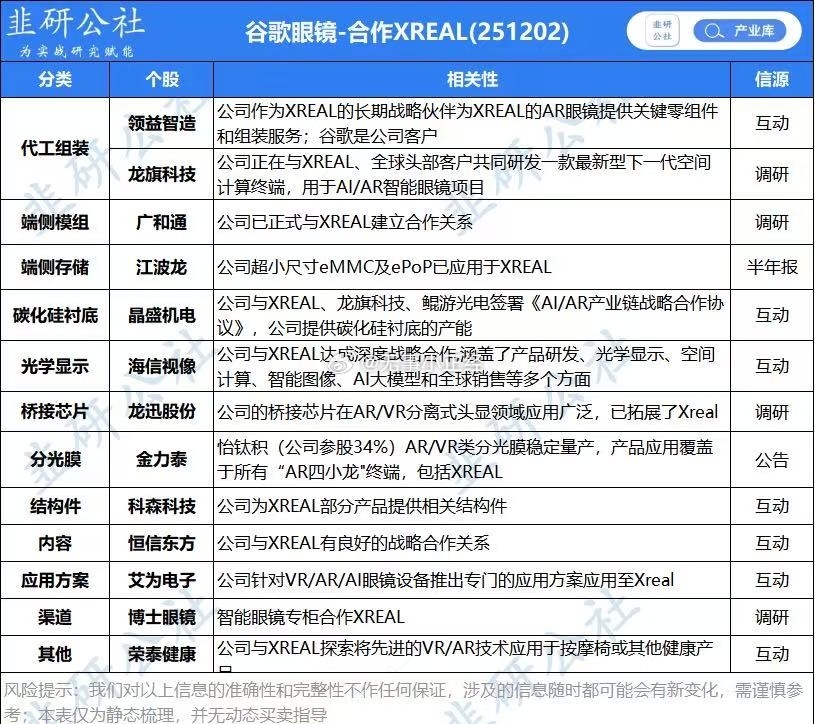Select the 光学显示 category cell
815x724 pixels.
[x=55, y=366]
